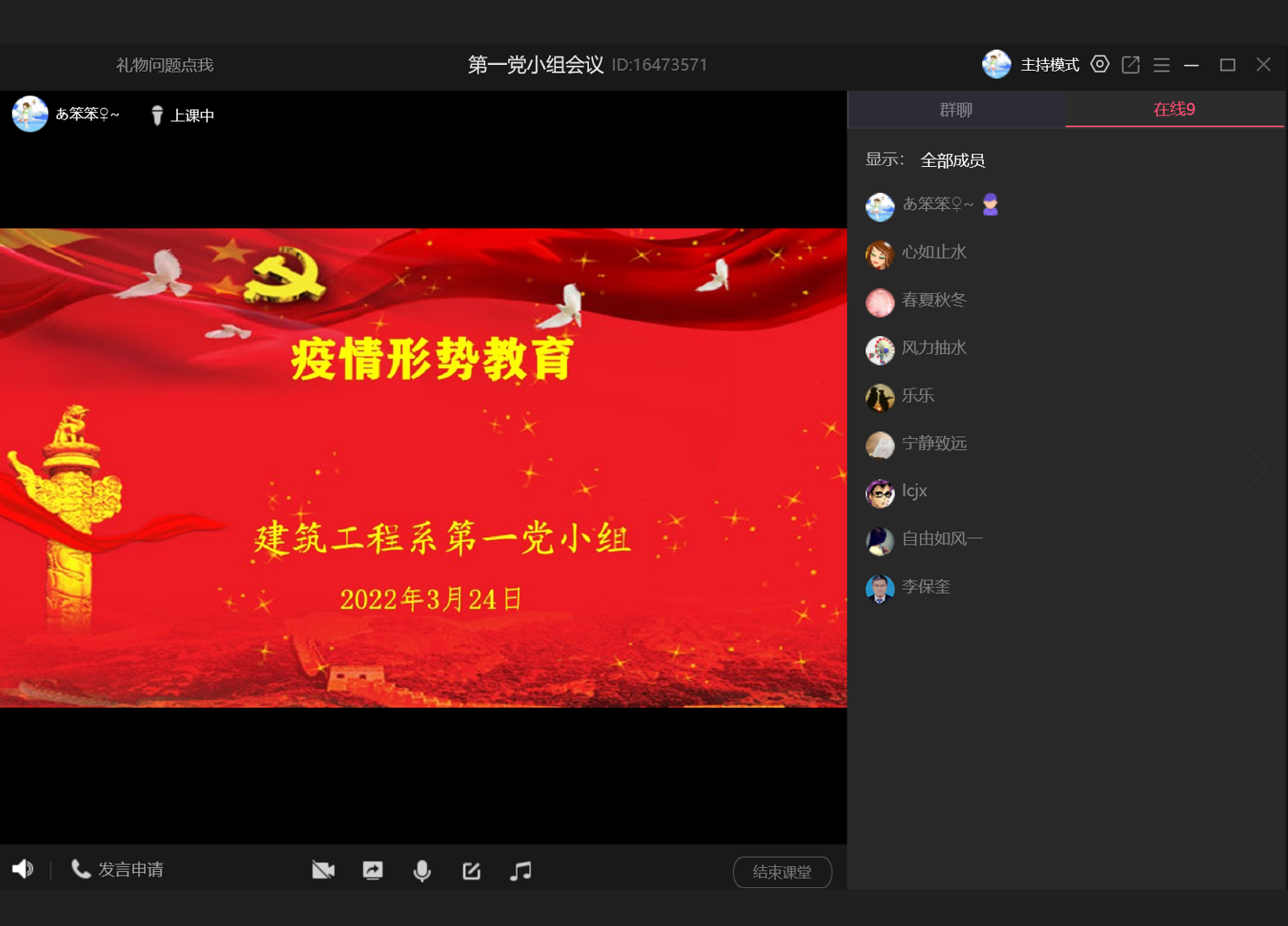Click avatar of 春夏秋冬
Screen dimensions: 1288x926
[880, 302]
